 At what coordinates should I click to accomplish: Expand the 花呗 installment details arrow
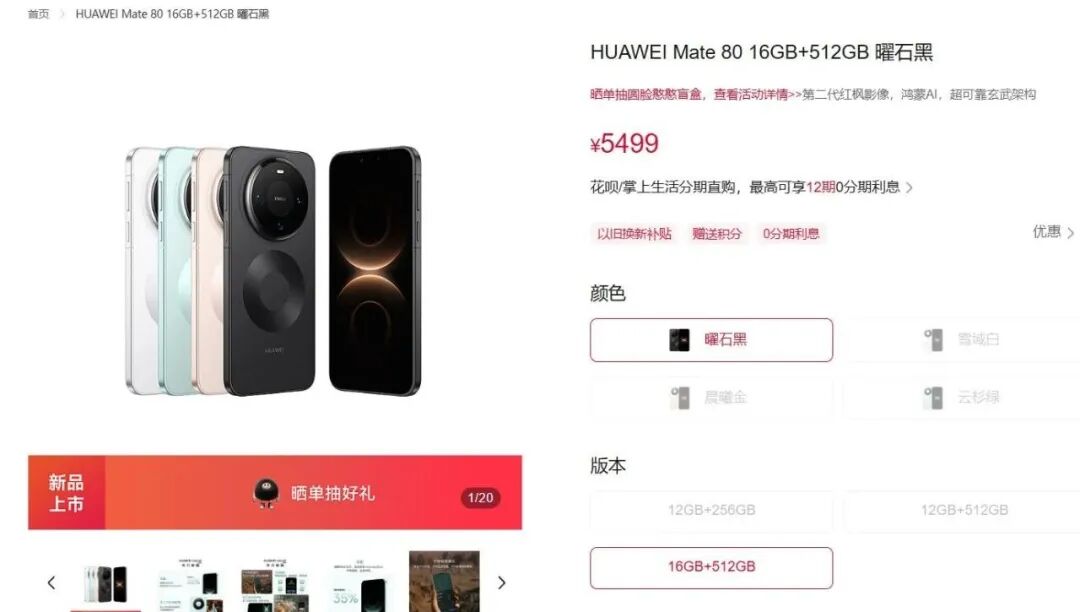[909, 187]
